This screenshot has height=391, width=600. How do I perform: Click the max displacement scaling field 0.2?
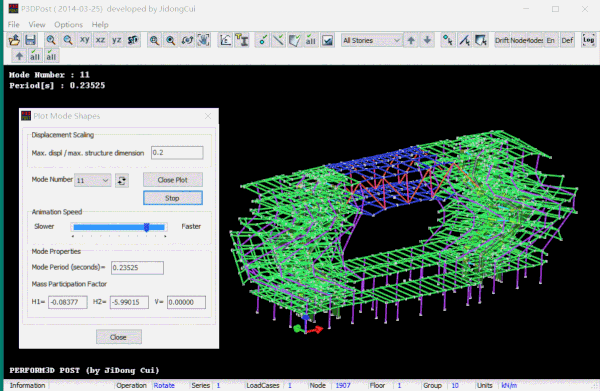tap(177, 153)
